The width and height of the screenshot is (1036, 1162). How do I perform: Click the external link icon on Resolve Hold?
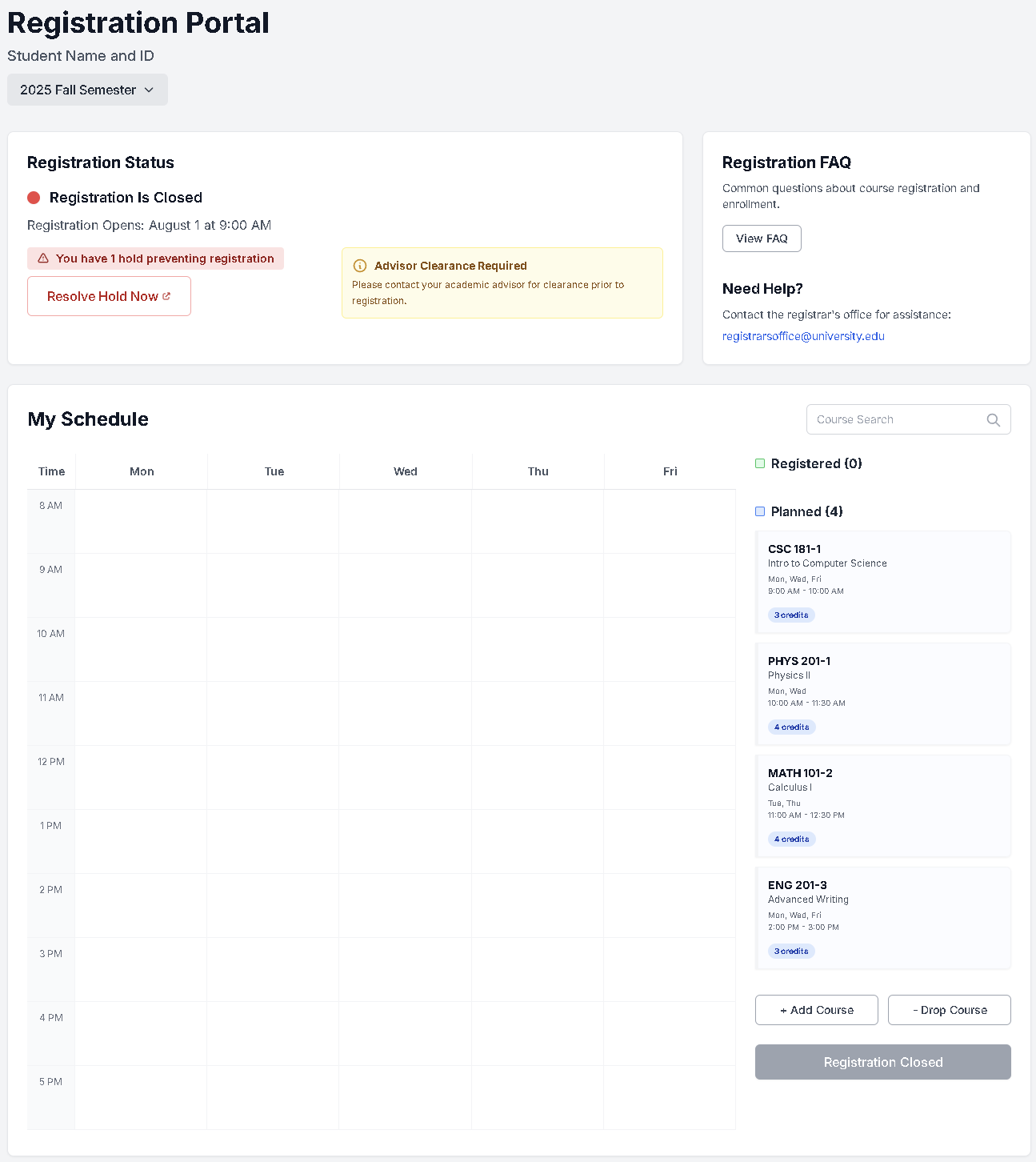click(x=166, y=296)
